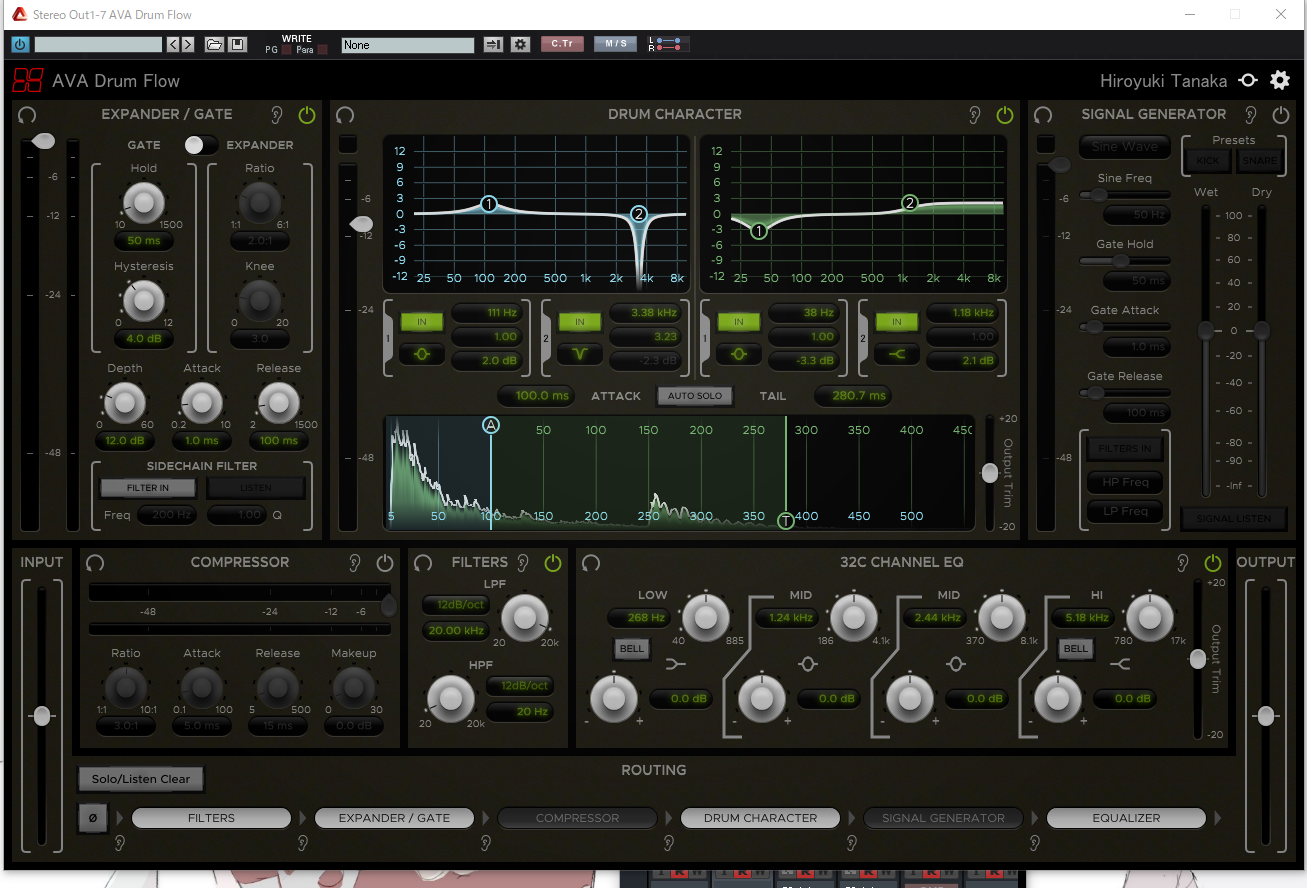This screenshot has width=1307, height=888.
Task: Open the LPF 12dB/oct slope selector
Action: pos(454,605)
